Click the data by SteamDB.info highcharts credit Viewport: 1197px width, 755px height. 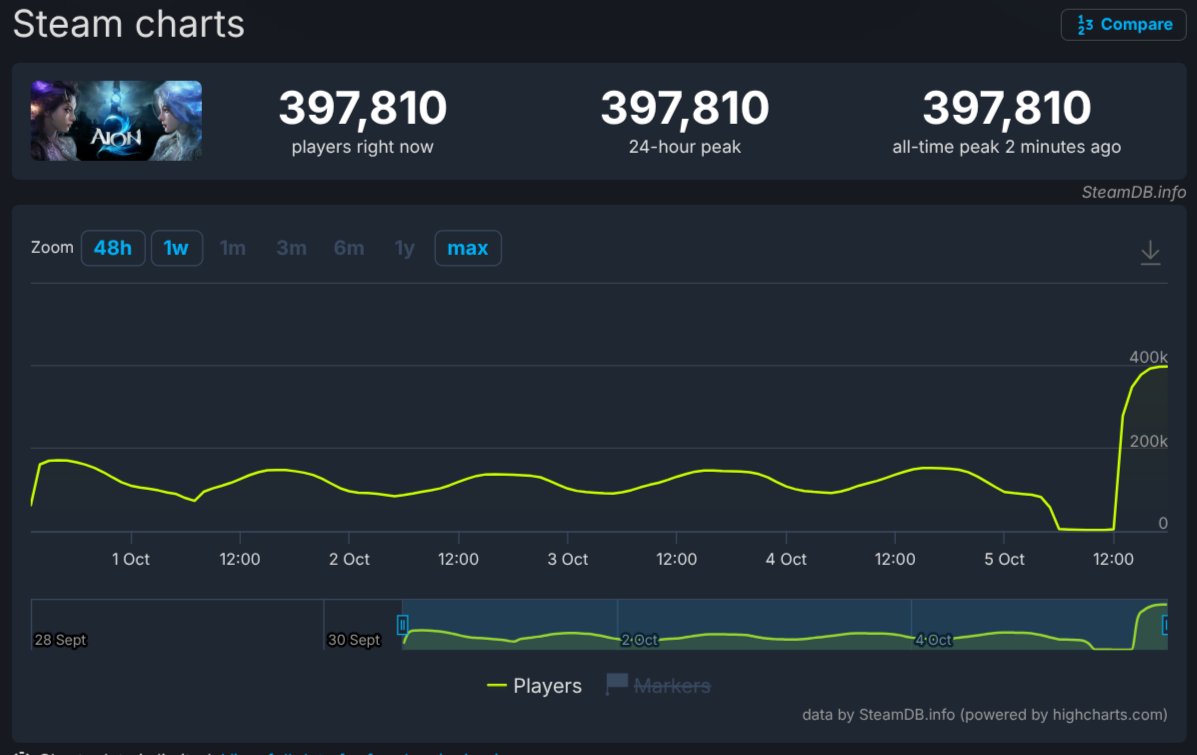click(x=985, y=715)
